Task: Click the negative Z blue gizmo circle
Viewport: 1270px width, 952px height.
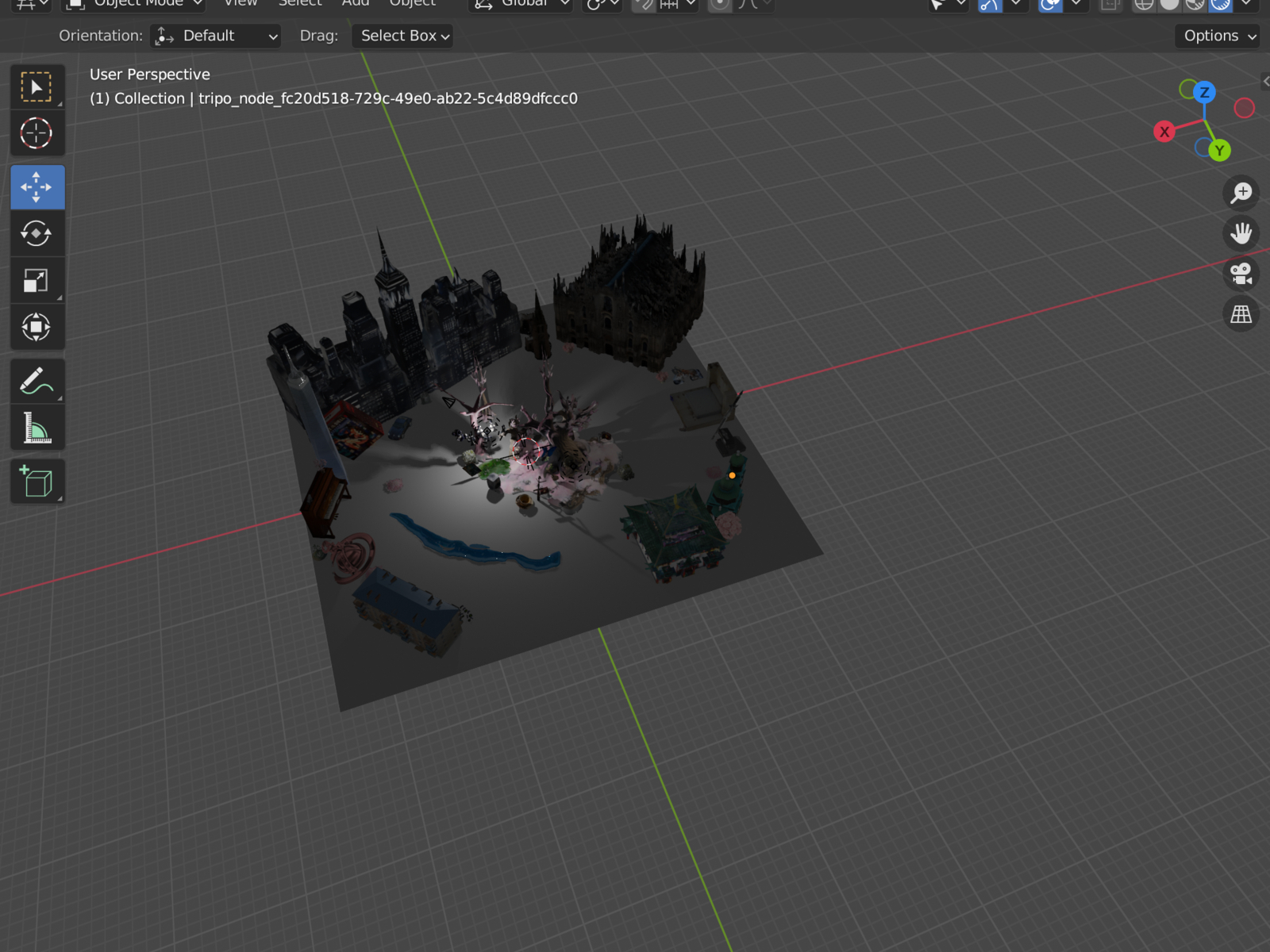Action: pos(1202,148)
